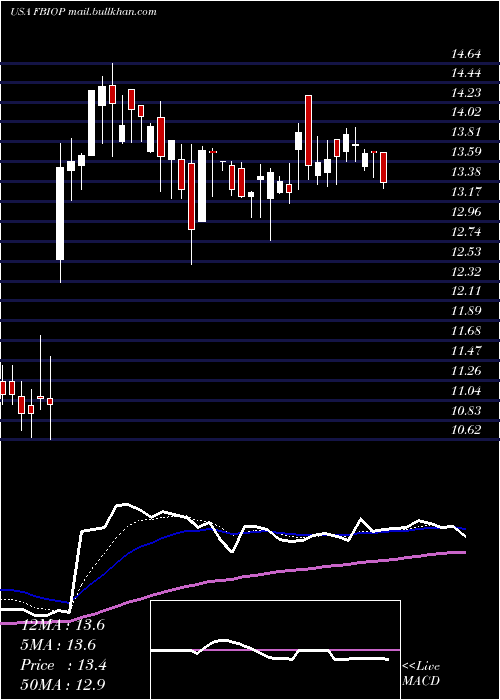This screenshot has height=700, width=500.
Task: Click the 11.68 price axis label
Action: 466,331
